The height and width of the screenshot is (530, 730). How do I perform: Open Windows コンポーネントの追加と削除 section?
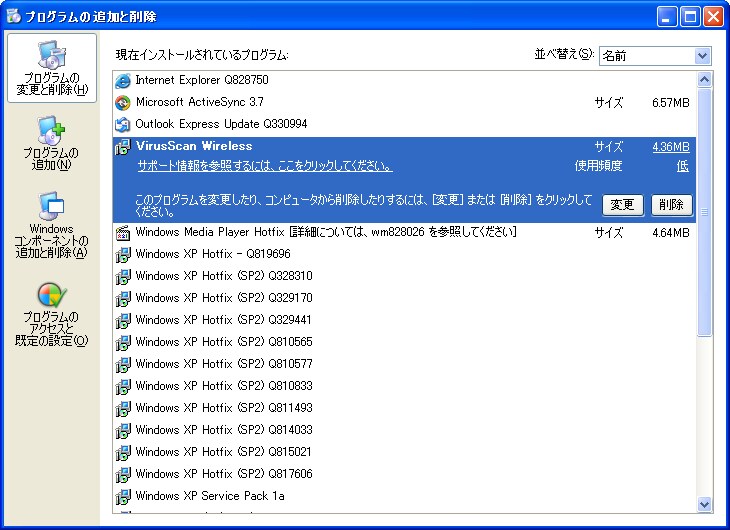(x=51, y=225)
